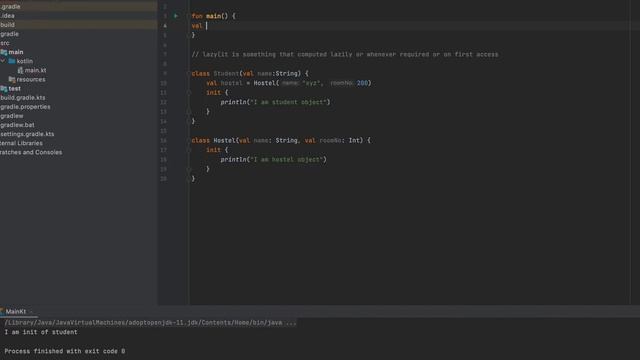Click println 'I am student object' line
Viewport: 640px width, 360px height.
pyautogui.click(x=275, y=102)
